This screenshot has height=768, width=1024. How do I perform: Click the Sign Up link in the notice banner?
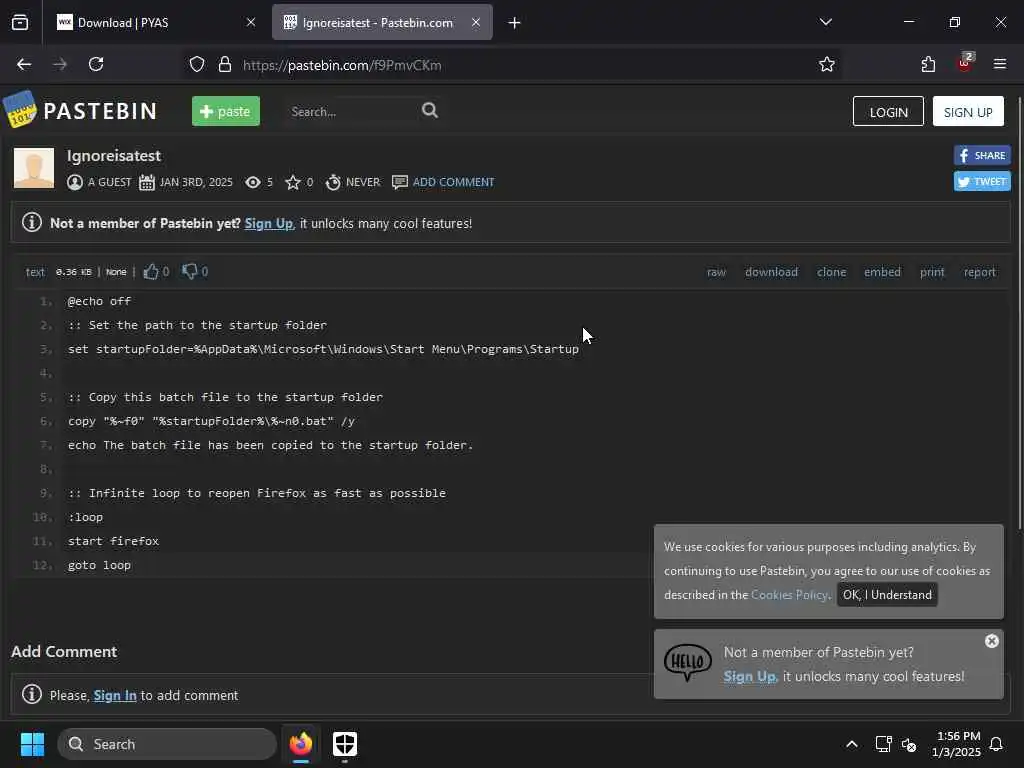coord(268,223)
